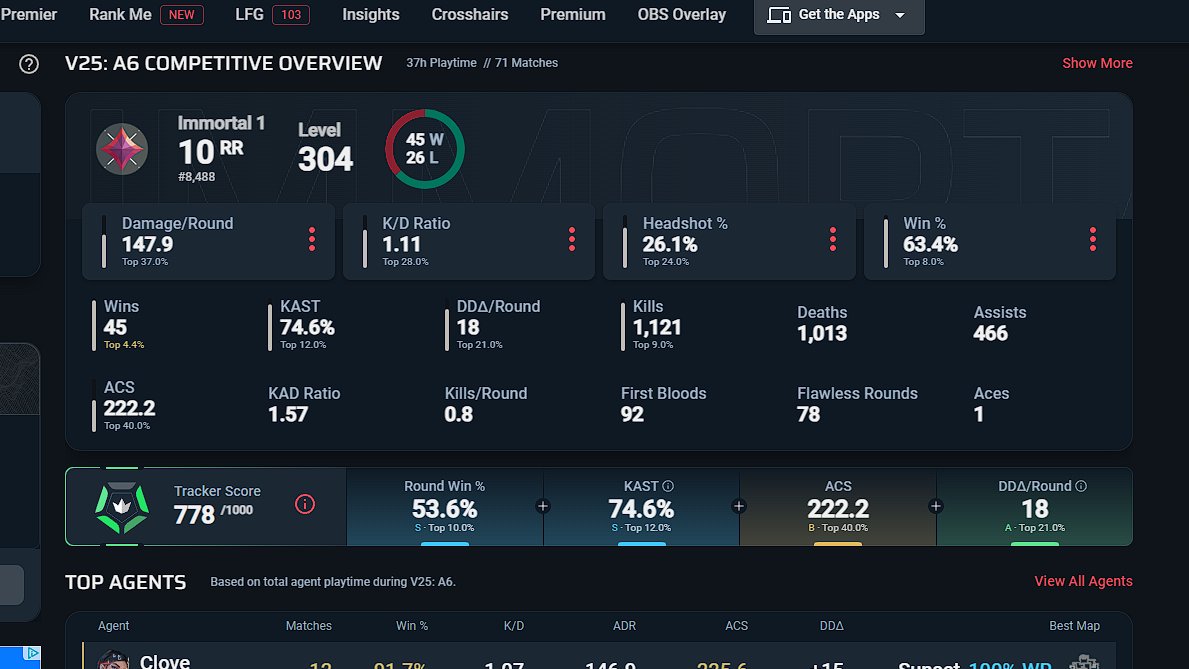
Task: Click the Show More link
Action: point(1097,63)
